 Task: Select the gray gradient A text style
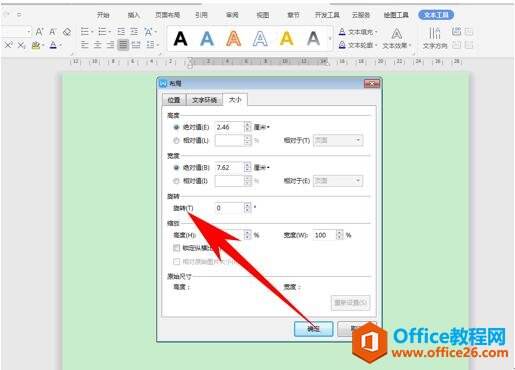point(313,39)
